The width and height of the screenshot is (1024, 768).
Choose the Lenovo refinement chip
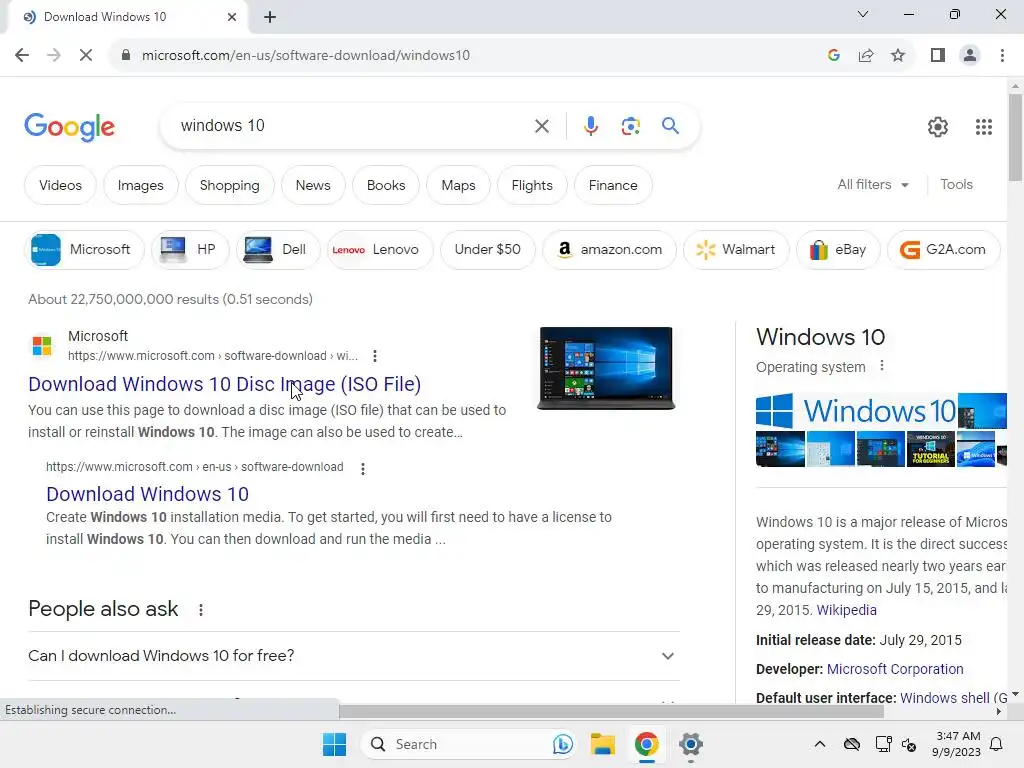pyautogui.click(x=379, y=249)
